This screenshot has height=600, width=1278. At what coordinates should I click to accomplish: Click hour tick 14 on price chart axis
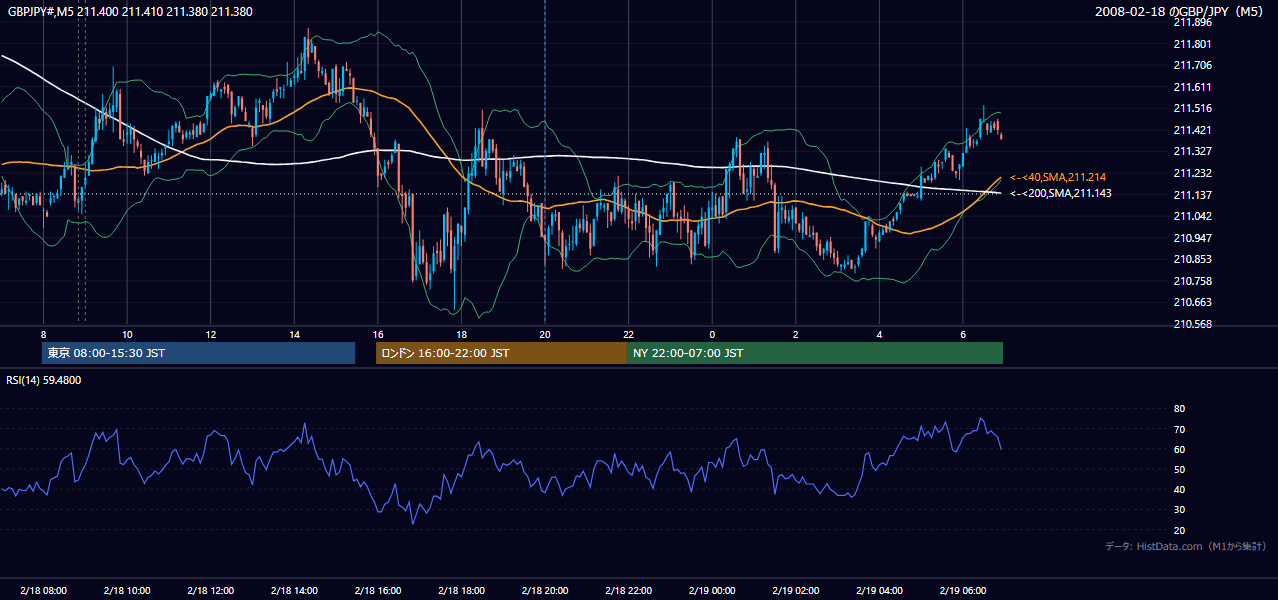pos(294,334)
